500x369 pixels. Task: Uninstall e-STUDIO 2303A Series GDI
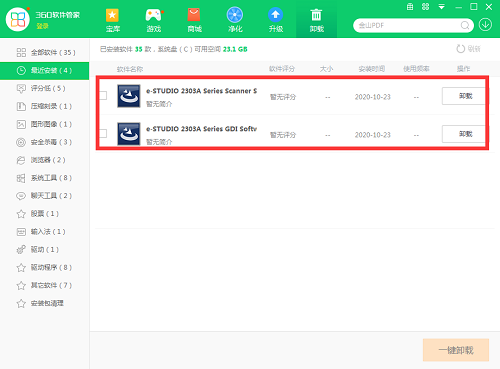click(x=464, y=134)
